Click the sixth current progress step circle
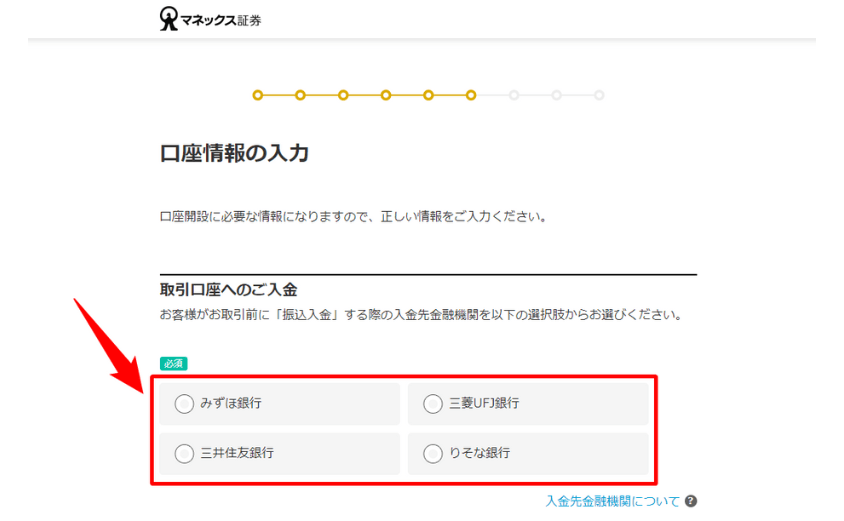Viewport: 844px width, 521px height. click(471, 95)
